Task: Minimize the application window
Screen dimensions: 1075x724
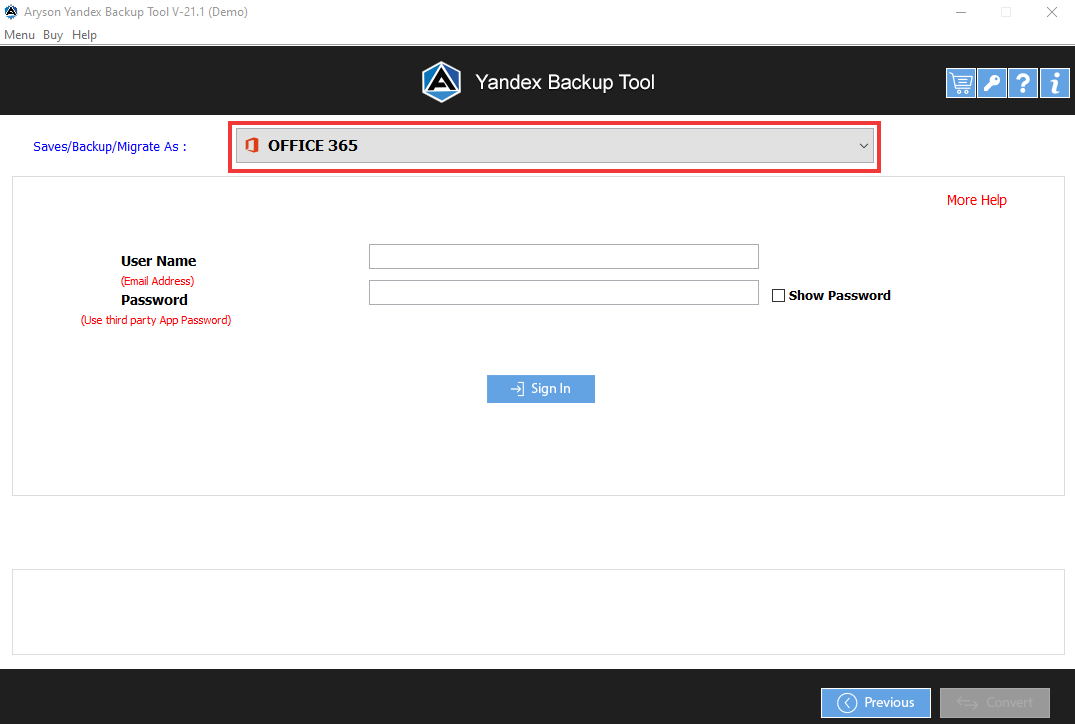Action: tap(961, 12)
